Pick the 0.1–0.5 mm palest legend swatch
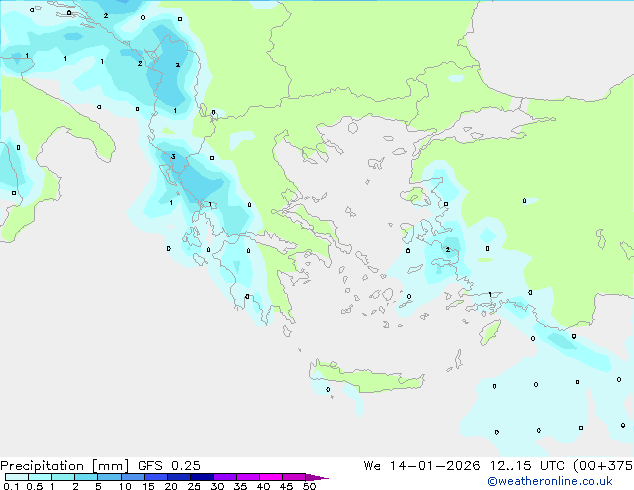Screen dimensions: 634x490 (x=17, y=477)
